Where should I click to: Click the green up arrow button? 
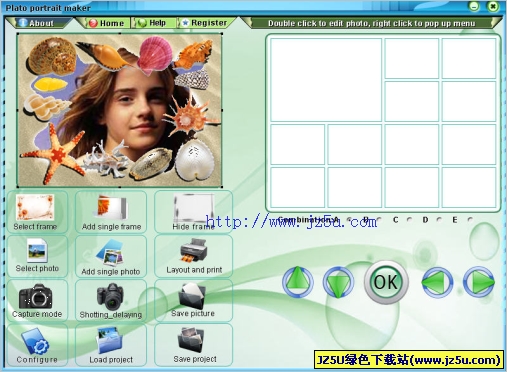tap(297, 282)
